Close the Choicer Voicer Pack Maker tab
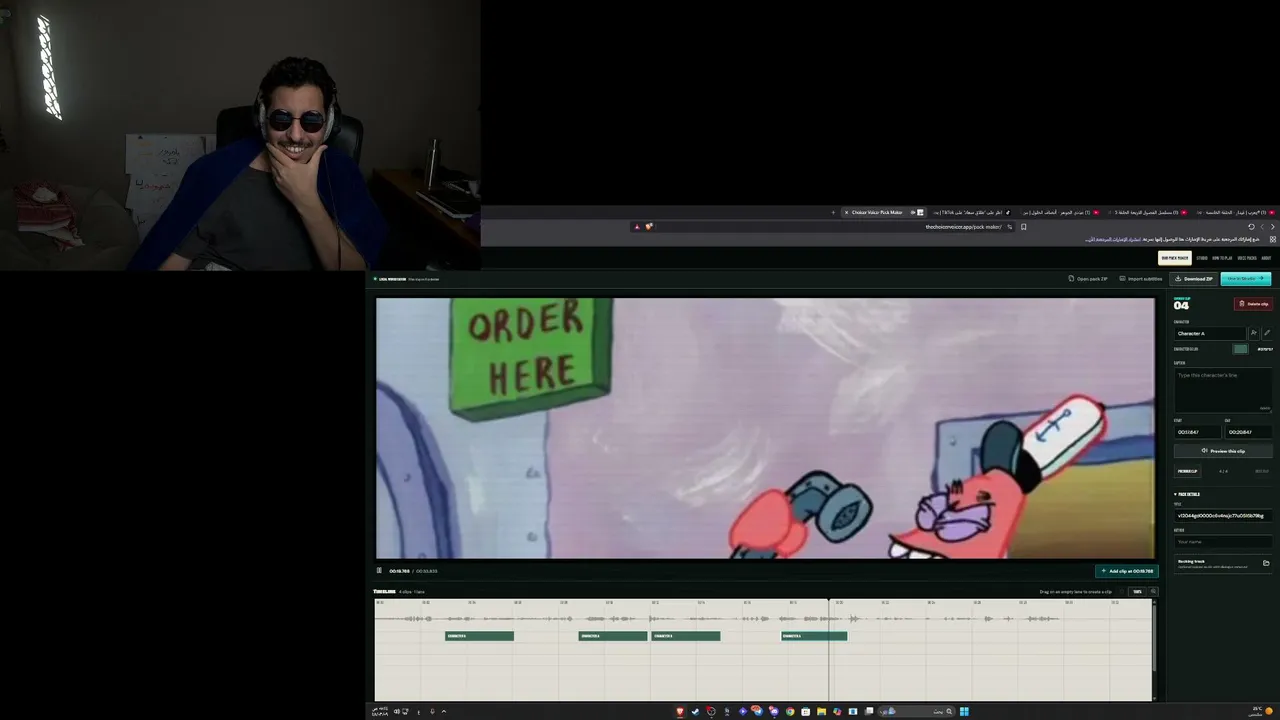This screenshot has width=1280, height=720. (x=846, y=212)
